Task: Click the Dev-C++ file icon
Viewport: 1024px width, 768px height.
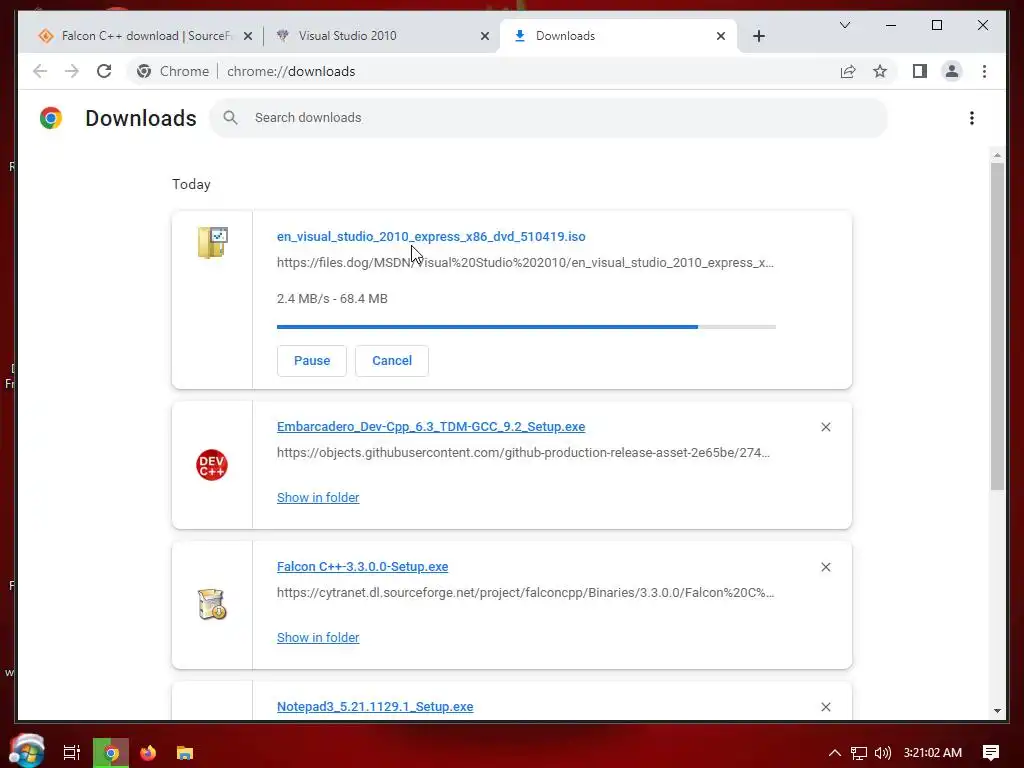Action: coord(212,465)
